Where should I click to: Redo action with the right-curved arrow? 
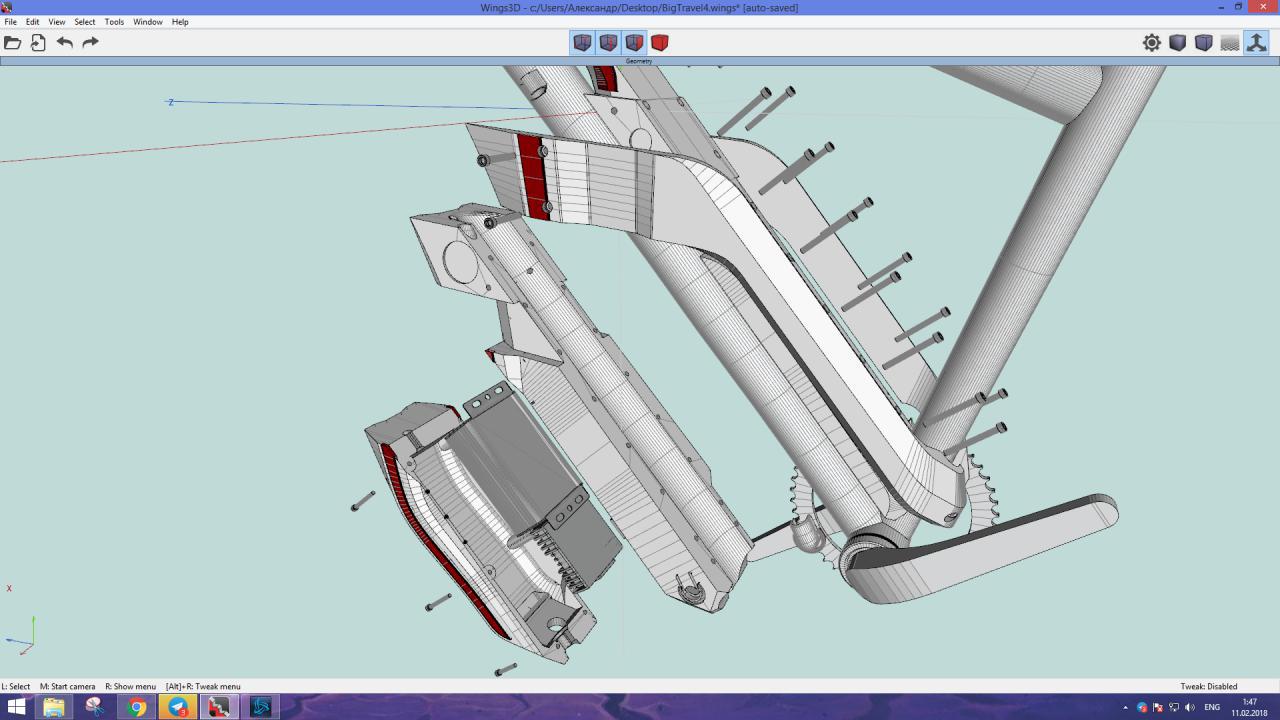(90, 42)
